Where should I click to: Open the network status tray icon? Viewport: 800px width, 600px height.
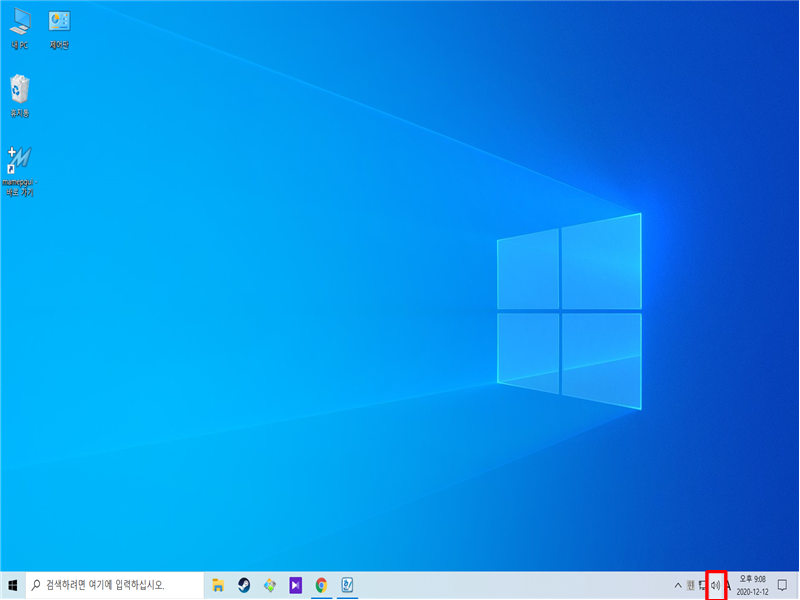703,585
